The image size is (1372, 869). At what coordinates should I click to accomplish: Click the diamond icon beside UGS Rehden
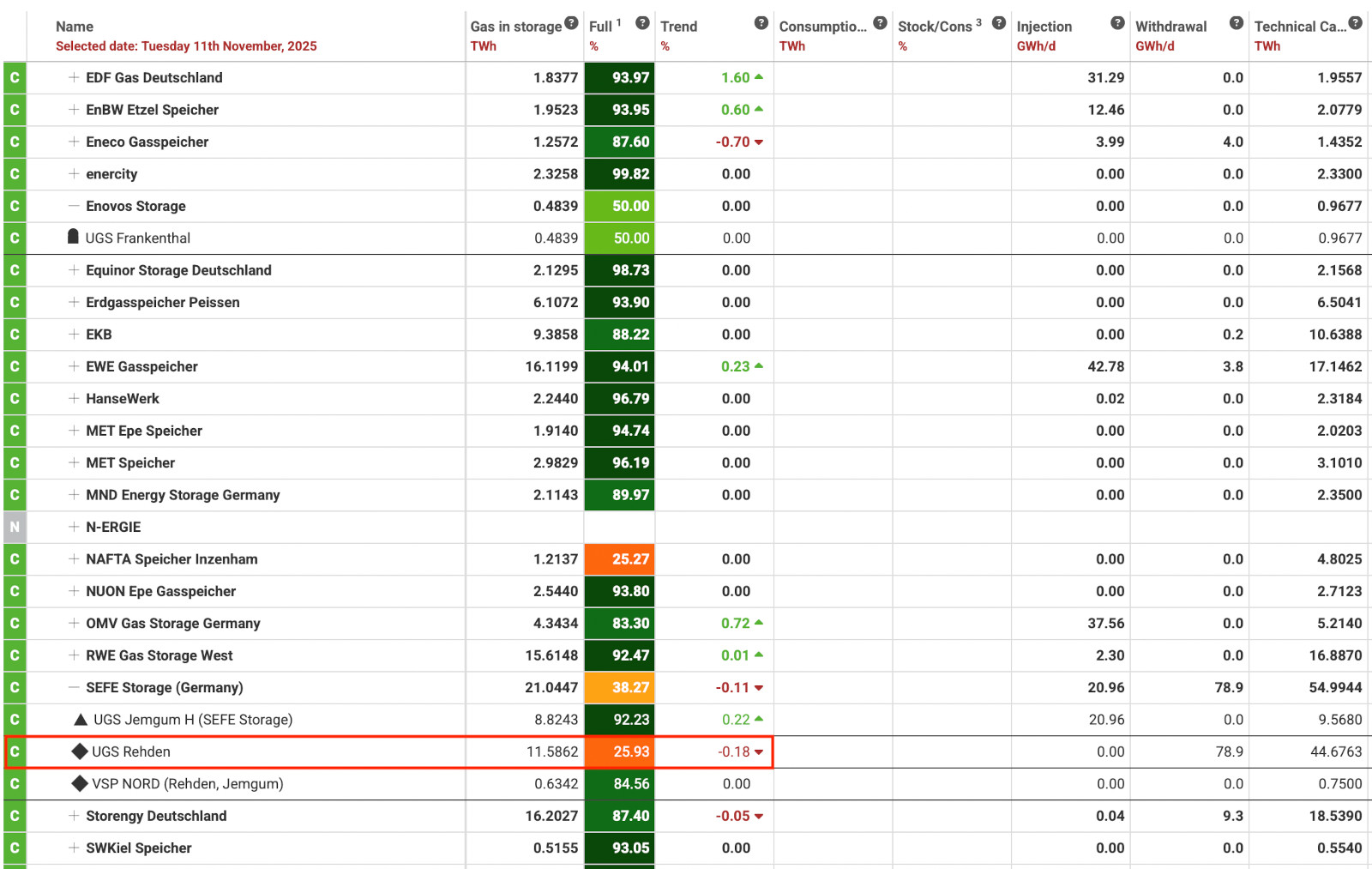coord(80,751)
